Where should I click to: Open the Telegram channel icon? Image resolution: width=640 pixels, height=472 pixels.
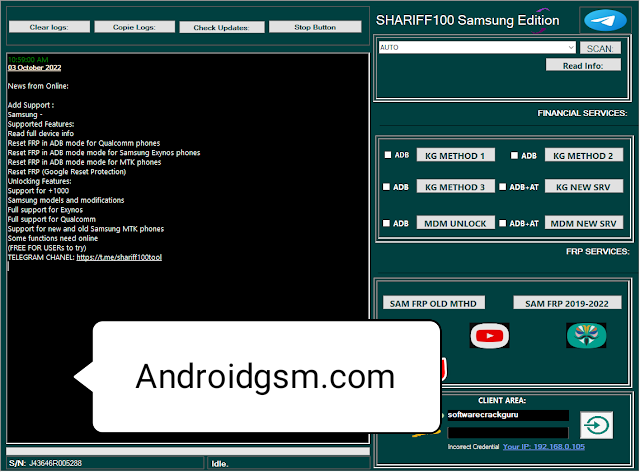click(605, 20)
